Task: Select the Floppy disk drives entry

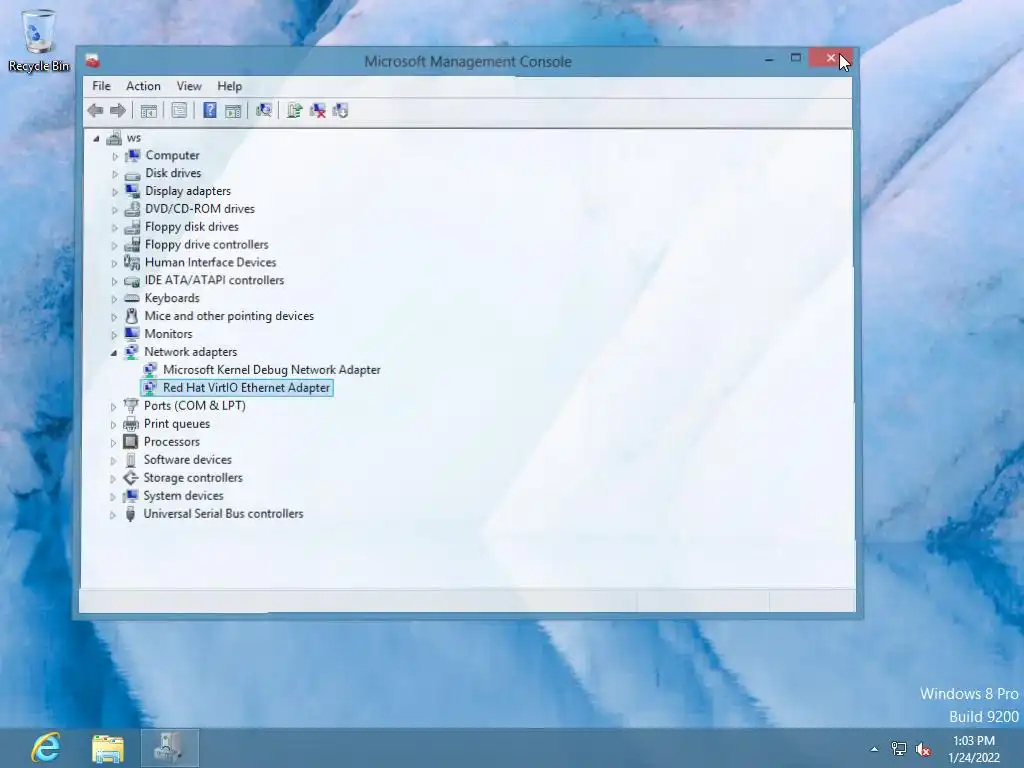Action: click(191, 227)
